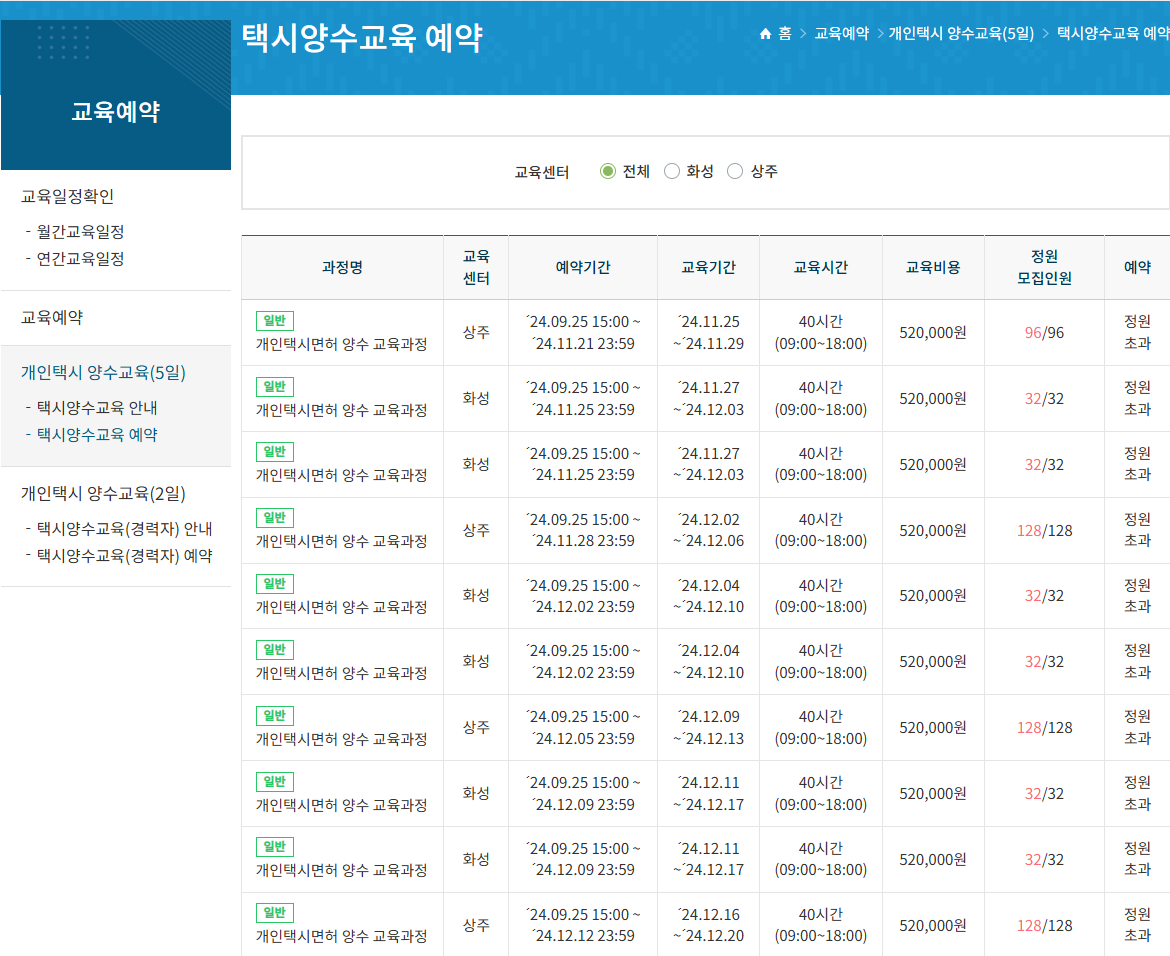
Task: Select the 화성 education center radio button
Action: tap(672, 172)
